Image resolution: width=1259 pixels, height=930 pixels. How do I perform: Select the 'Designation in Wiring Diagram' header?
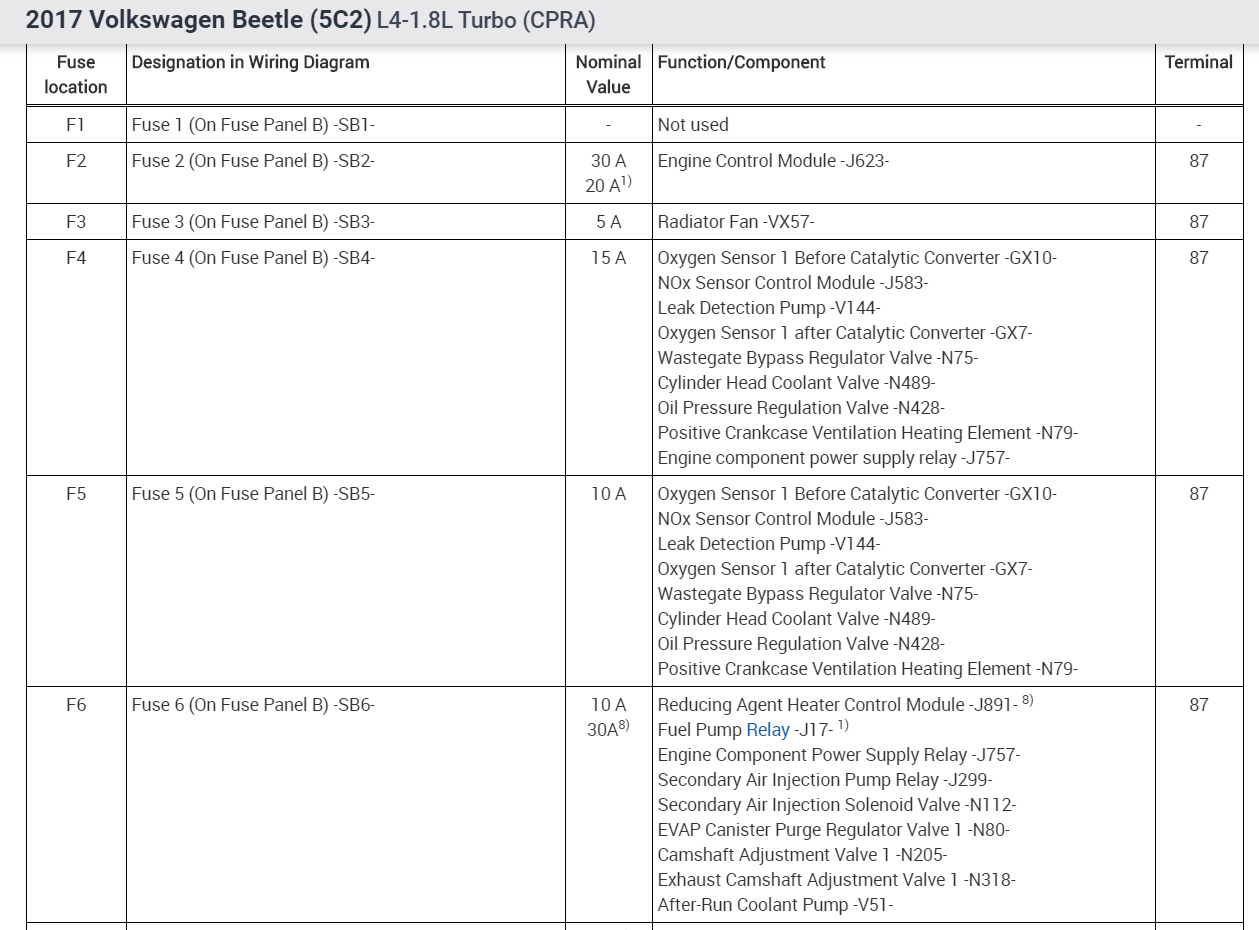click(x=250, y=62)
